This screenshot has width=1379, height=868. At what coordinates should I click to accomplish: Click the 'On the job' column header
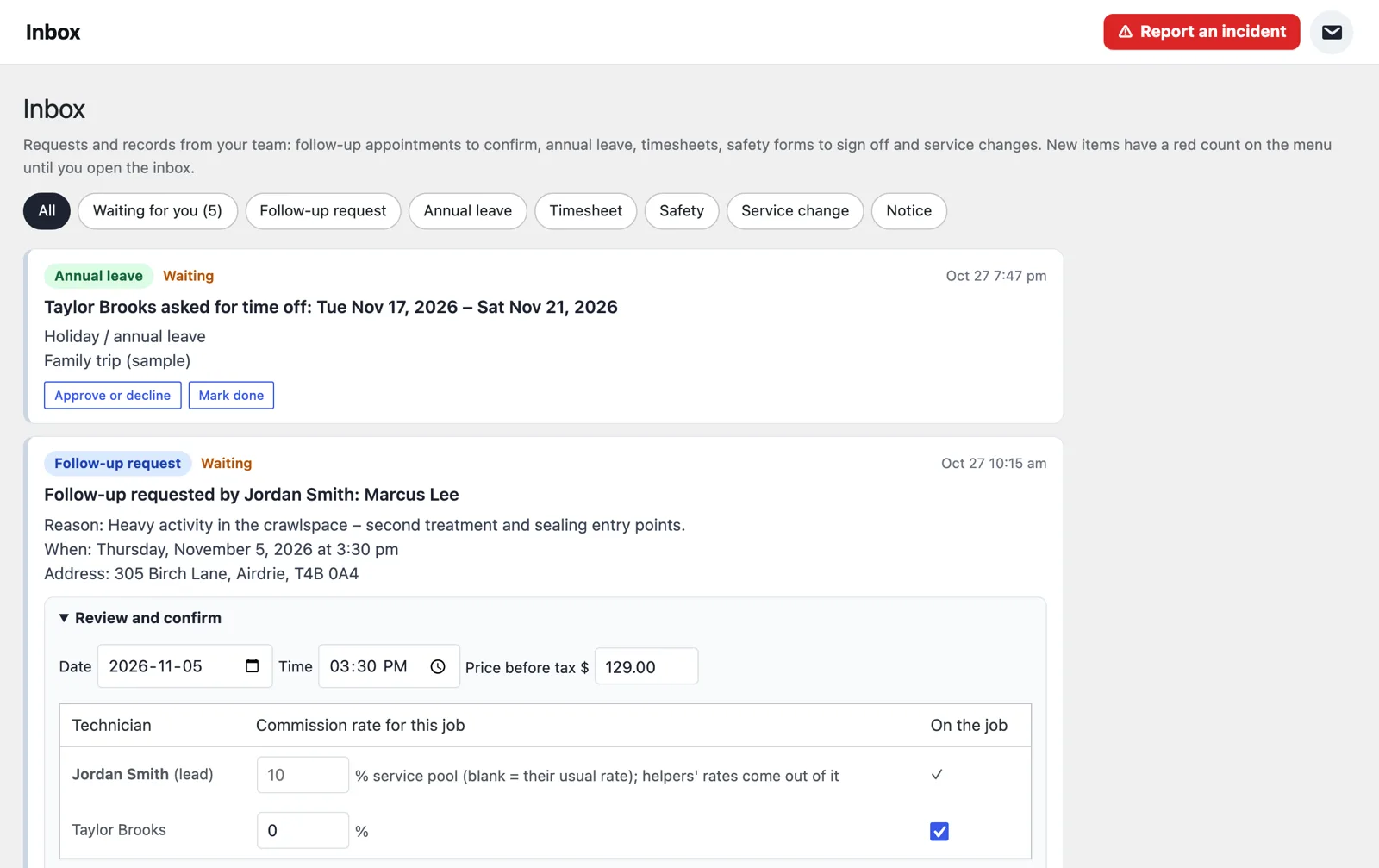[x=969, y=725]
